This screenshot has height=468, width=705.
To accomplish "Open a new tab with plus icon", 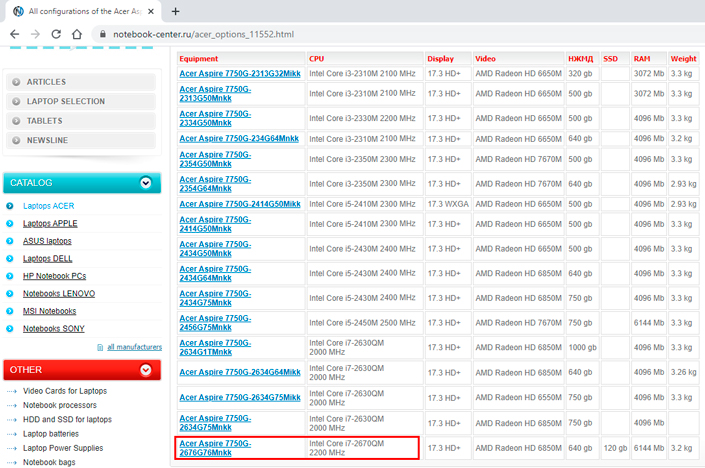I will click(175, 11).
